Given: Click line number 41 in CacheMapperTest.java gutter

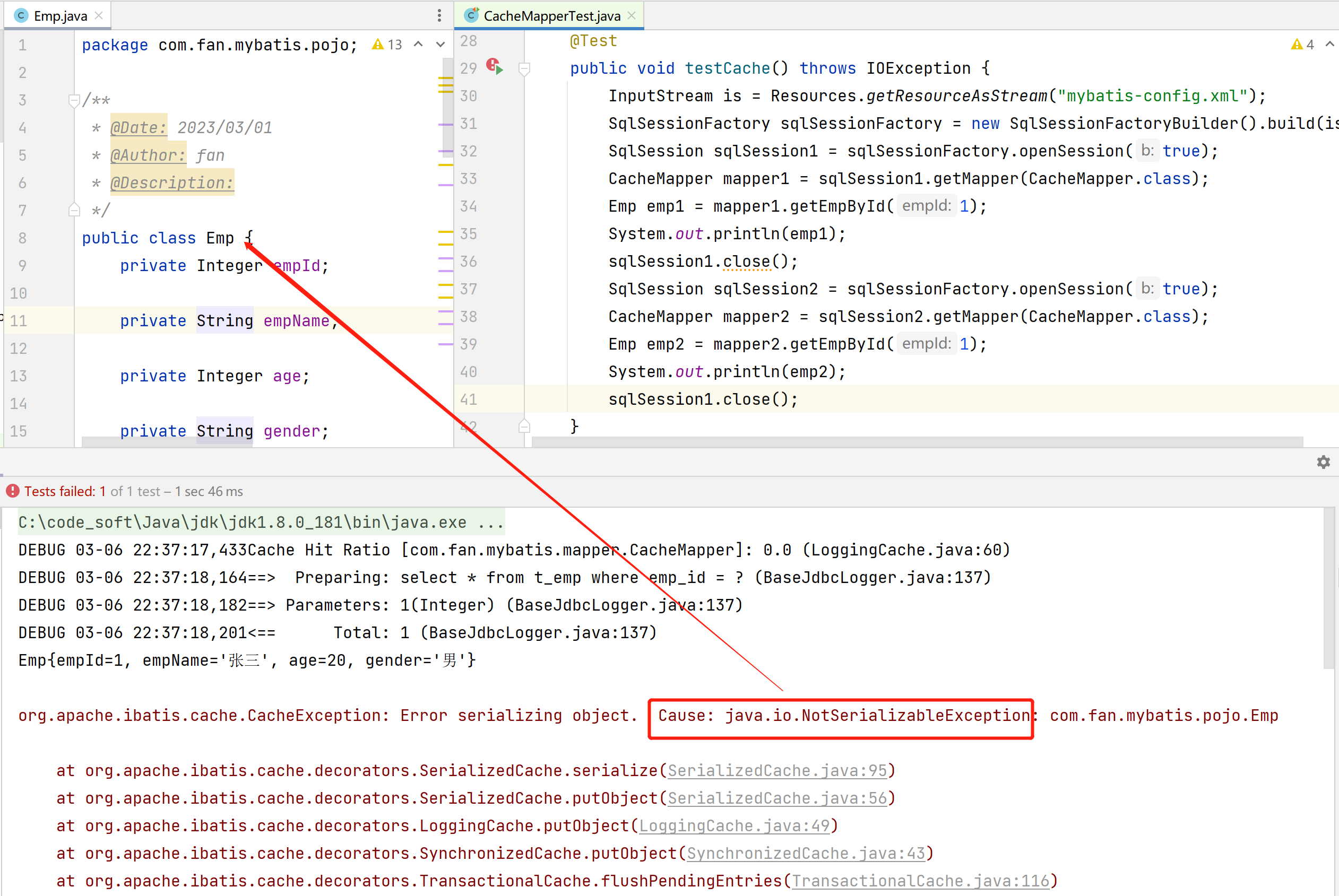Looking at the screenshot, I should point(468,399).
